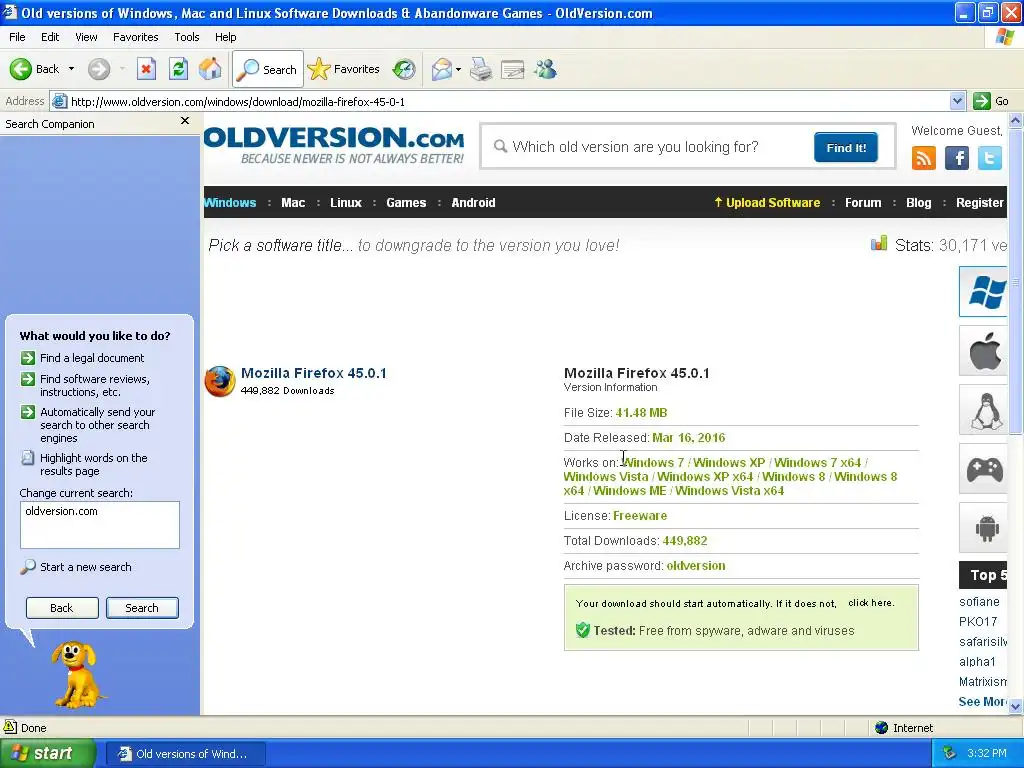Open the See More top users link

(x=982, y=701)
